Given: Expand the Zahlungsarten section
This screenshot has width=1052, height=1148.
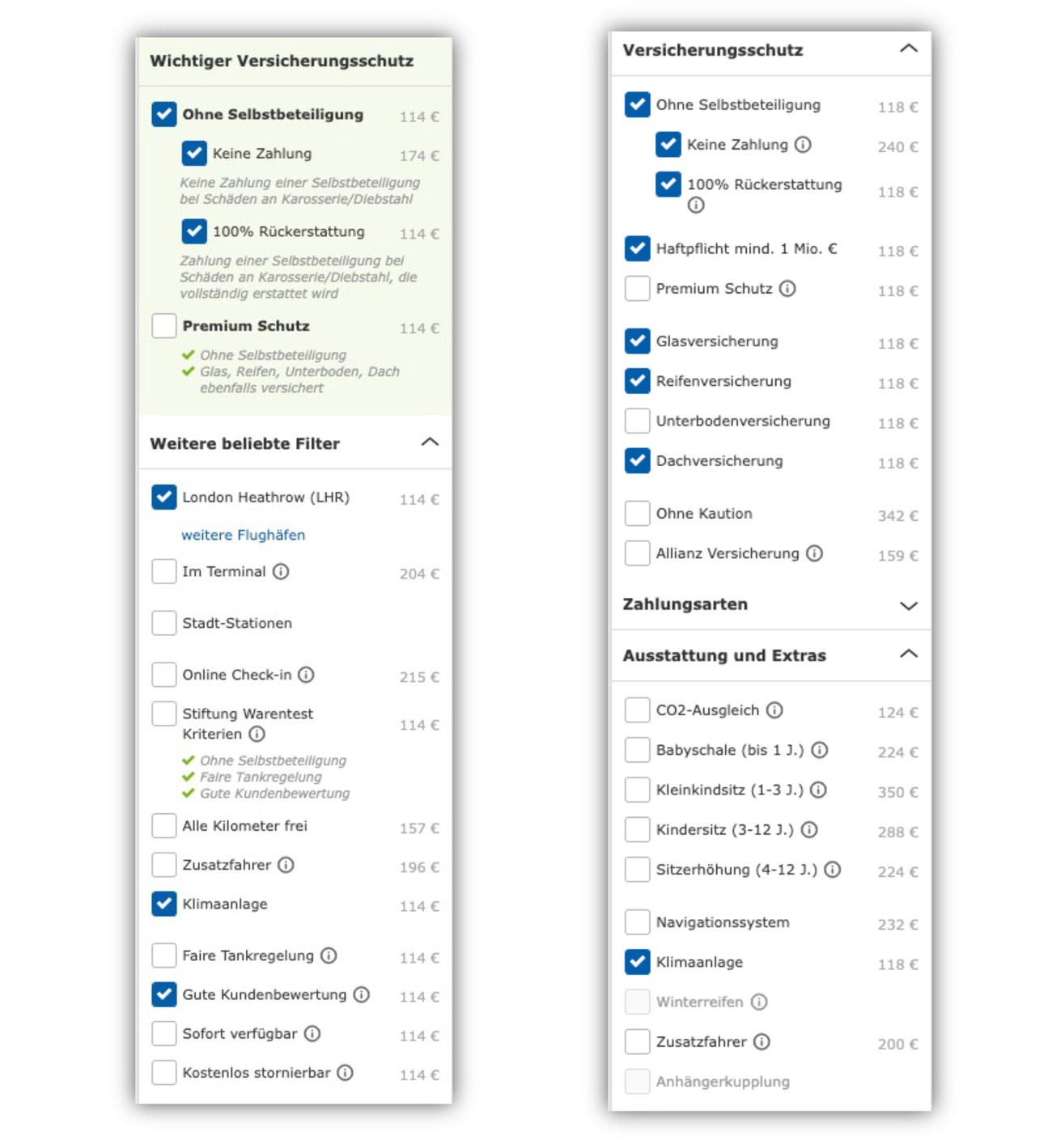Looking at the screenshot, I should coord(909,605).
